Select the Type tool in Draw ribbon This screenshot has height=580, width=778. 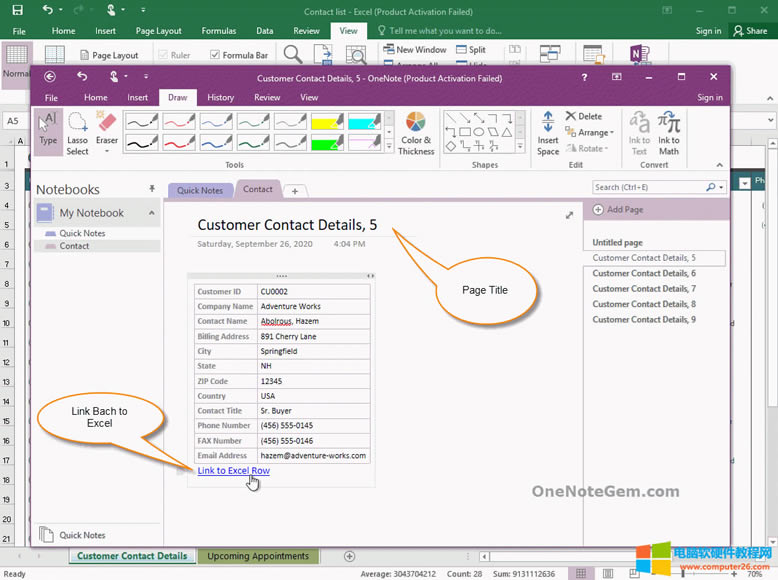(x=48, y=131)
